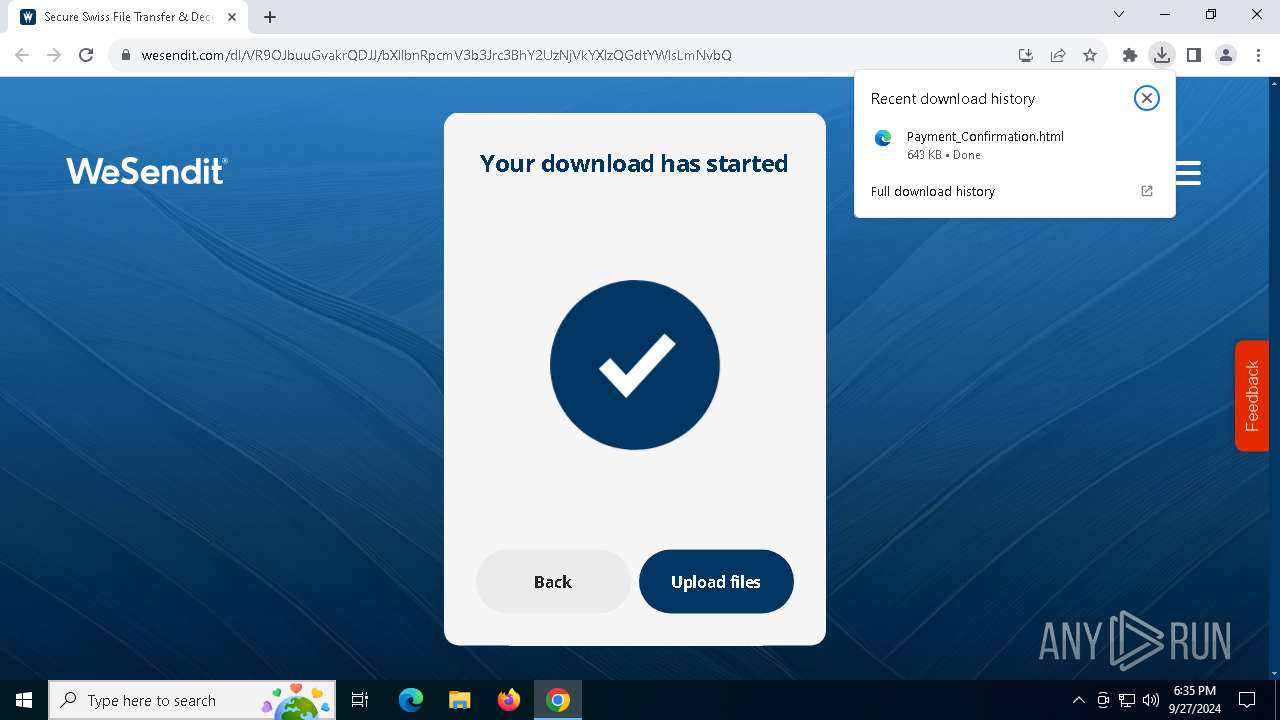Click the external link icon for download history
The height and width of the screenshot is (720, 1280).
(1147, 191)
